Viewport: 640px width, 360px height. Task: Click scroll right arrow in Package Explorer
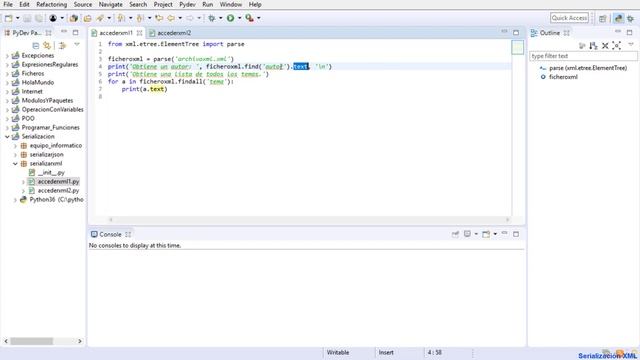[x=80, y=341]
